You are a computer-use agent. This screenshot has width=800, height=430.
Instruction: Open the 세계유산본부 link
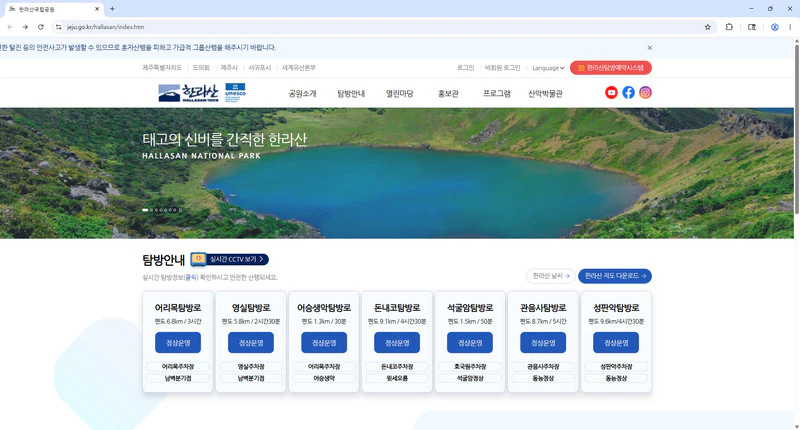click(x=298, y=67)
